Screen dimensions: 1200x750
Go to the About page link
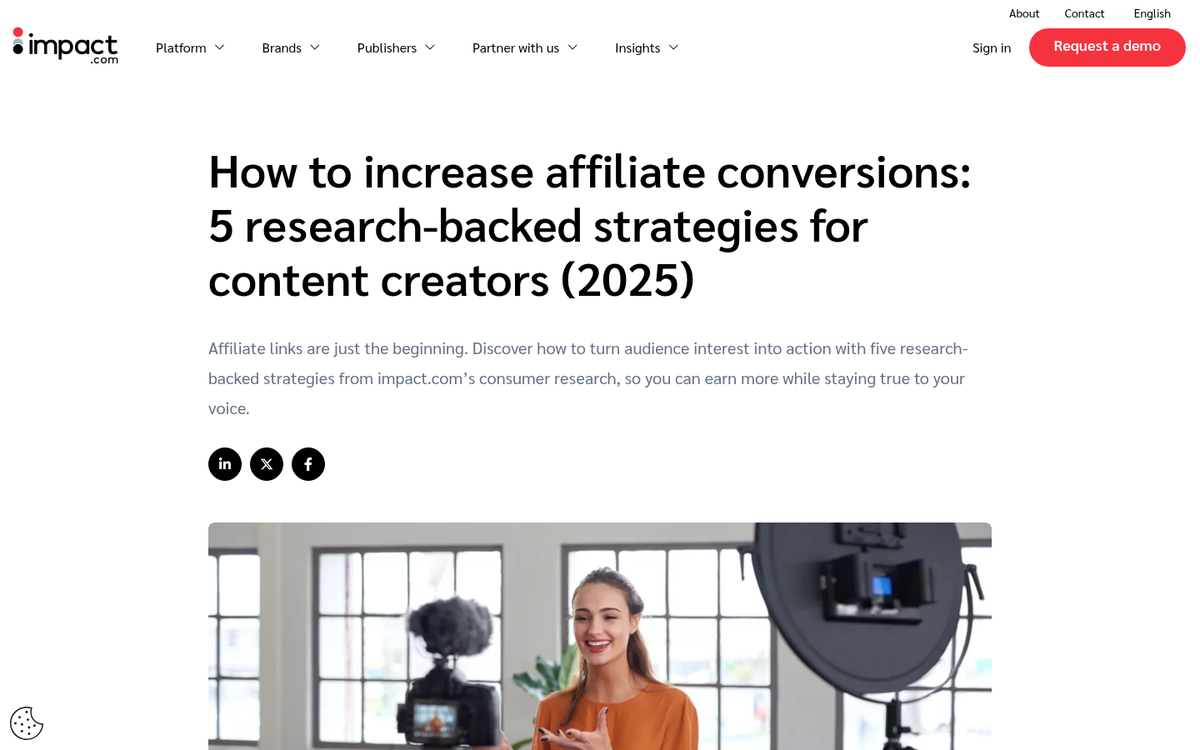pyautogui.click(x=1024, y=13)
